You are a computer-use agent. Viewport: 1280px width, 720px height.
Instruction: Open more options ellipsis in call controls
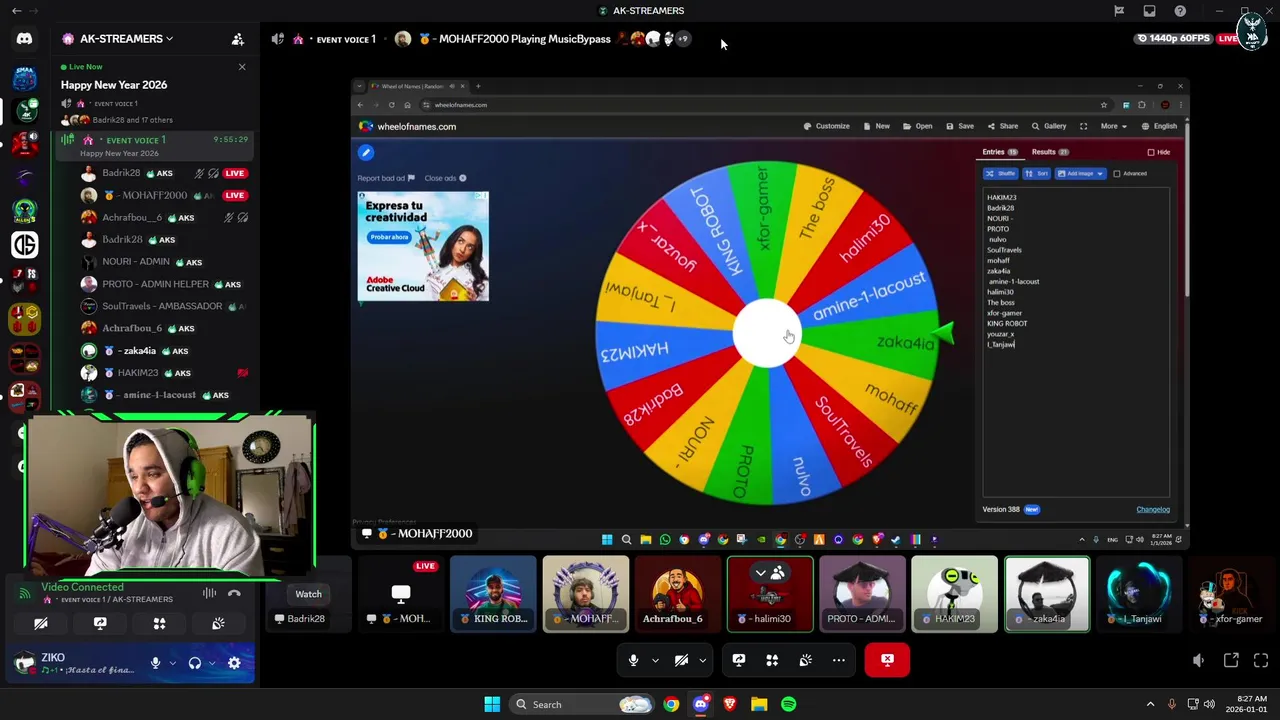pos(839,660)
